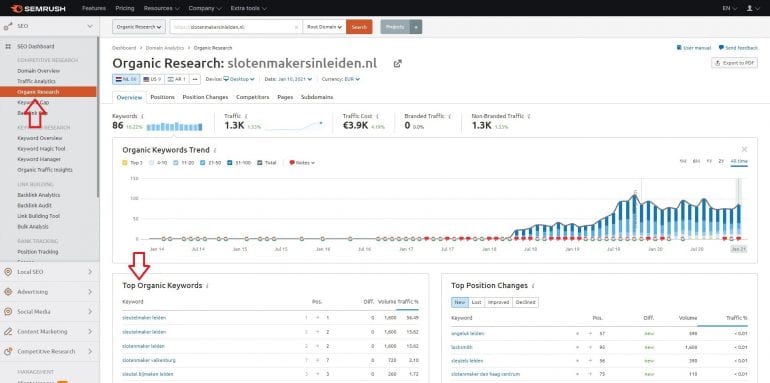Close the Organic Keywords Trend panel
770x383 pixels.
(744, 149)
